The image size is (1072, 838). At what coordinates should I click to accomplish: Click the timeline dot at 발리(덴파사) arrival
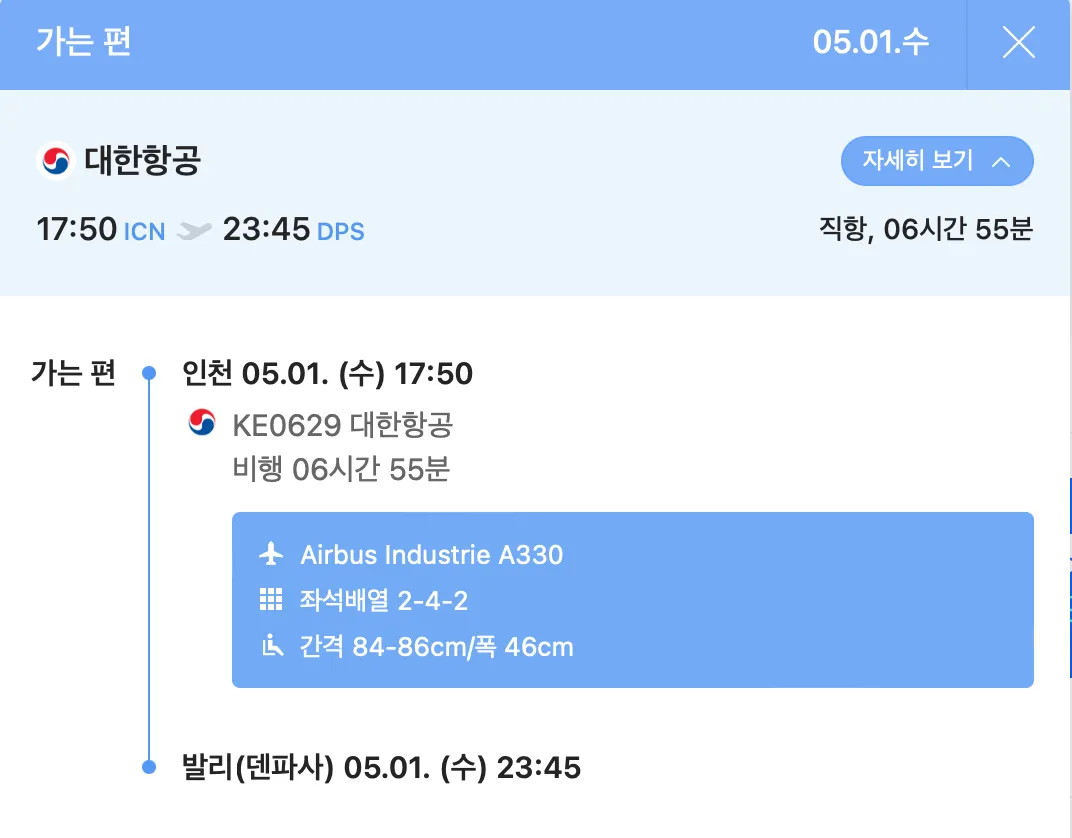click(x=149, y=768)
